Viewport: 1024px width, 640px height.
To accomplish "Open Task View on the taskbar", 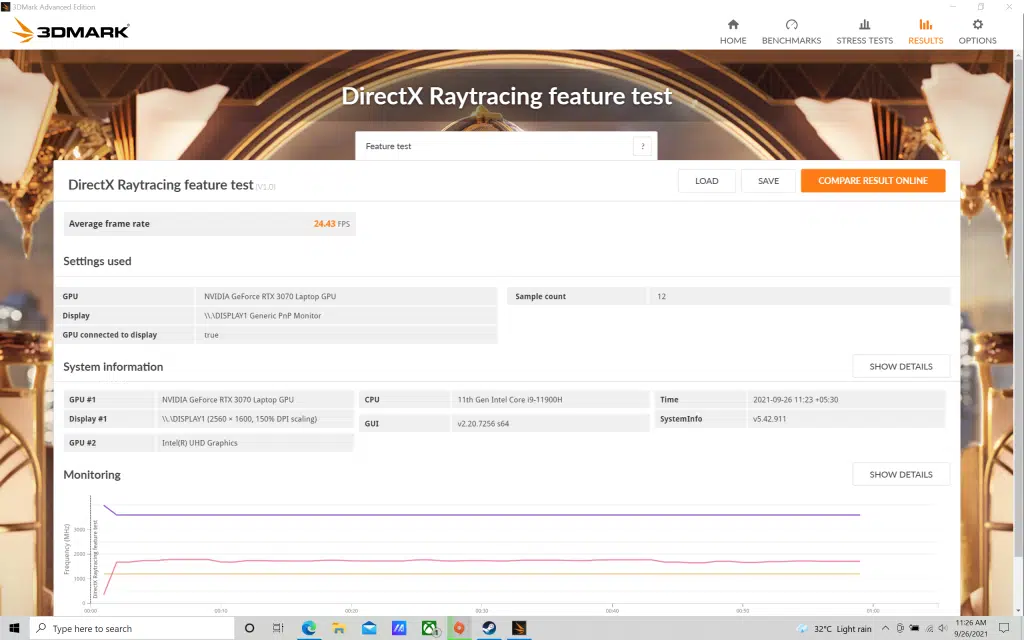I will point(278,628).
